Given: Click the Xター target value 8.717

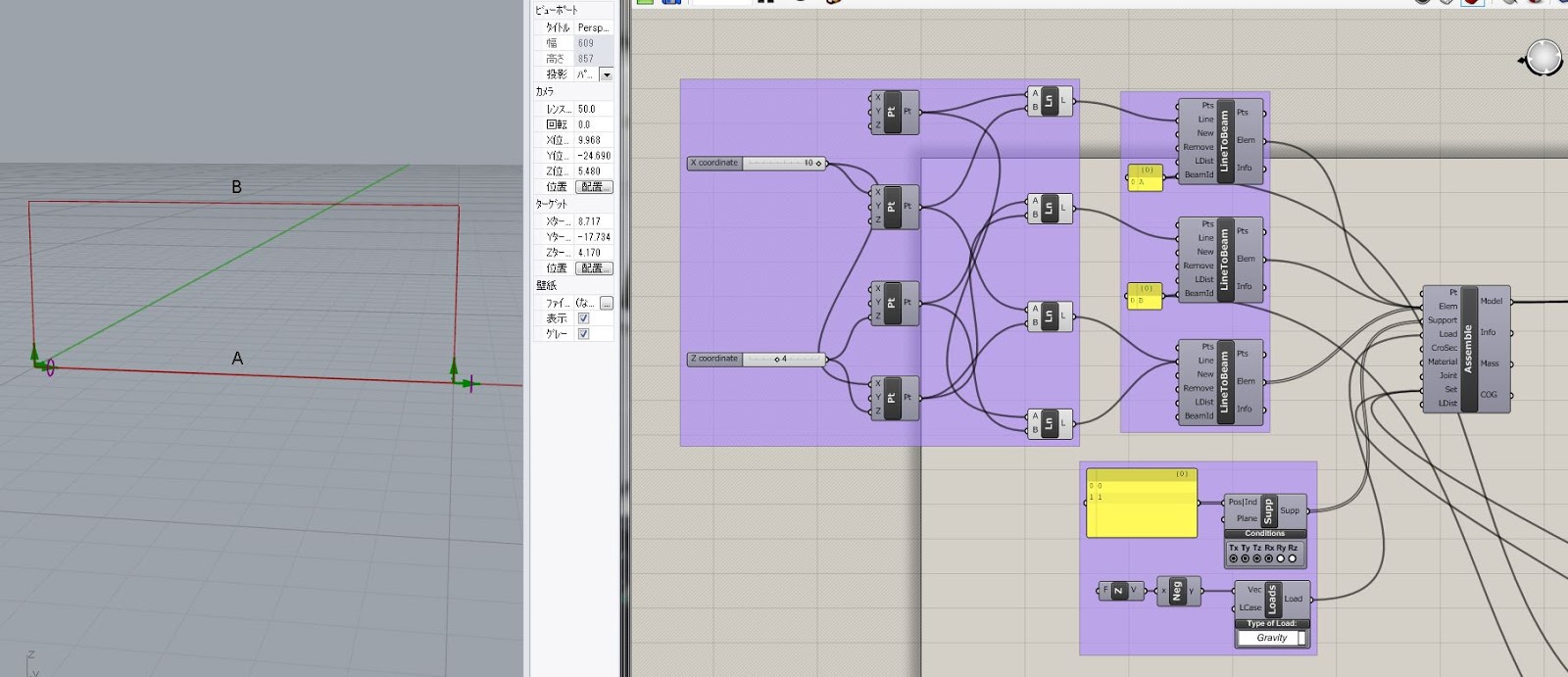Looking at the screenshot, I should [x=594, y=221].
